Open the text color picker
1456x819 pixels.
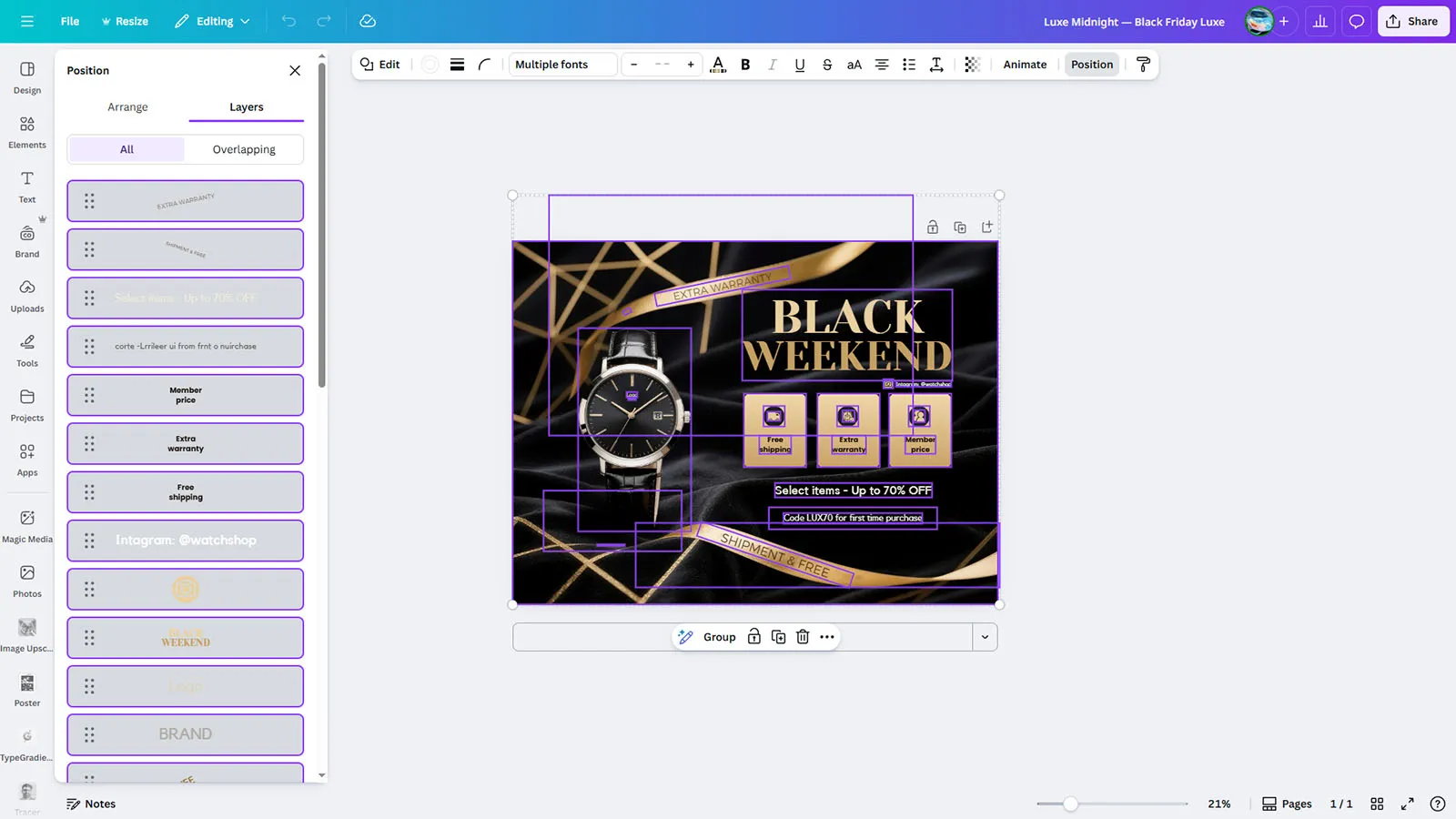coord(718,65)
